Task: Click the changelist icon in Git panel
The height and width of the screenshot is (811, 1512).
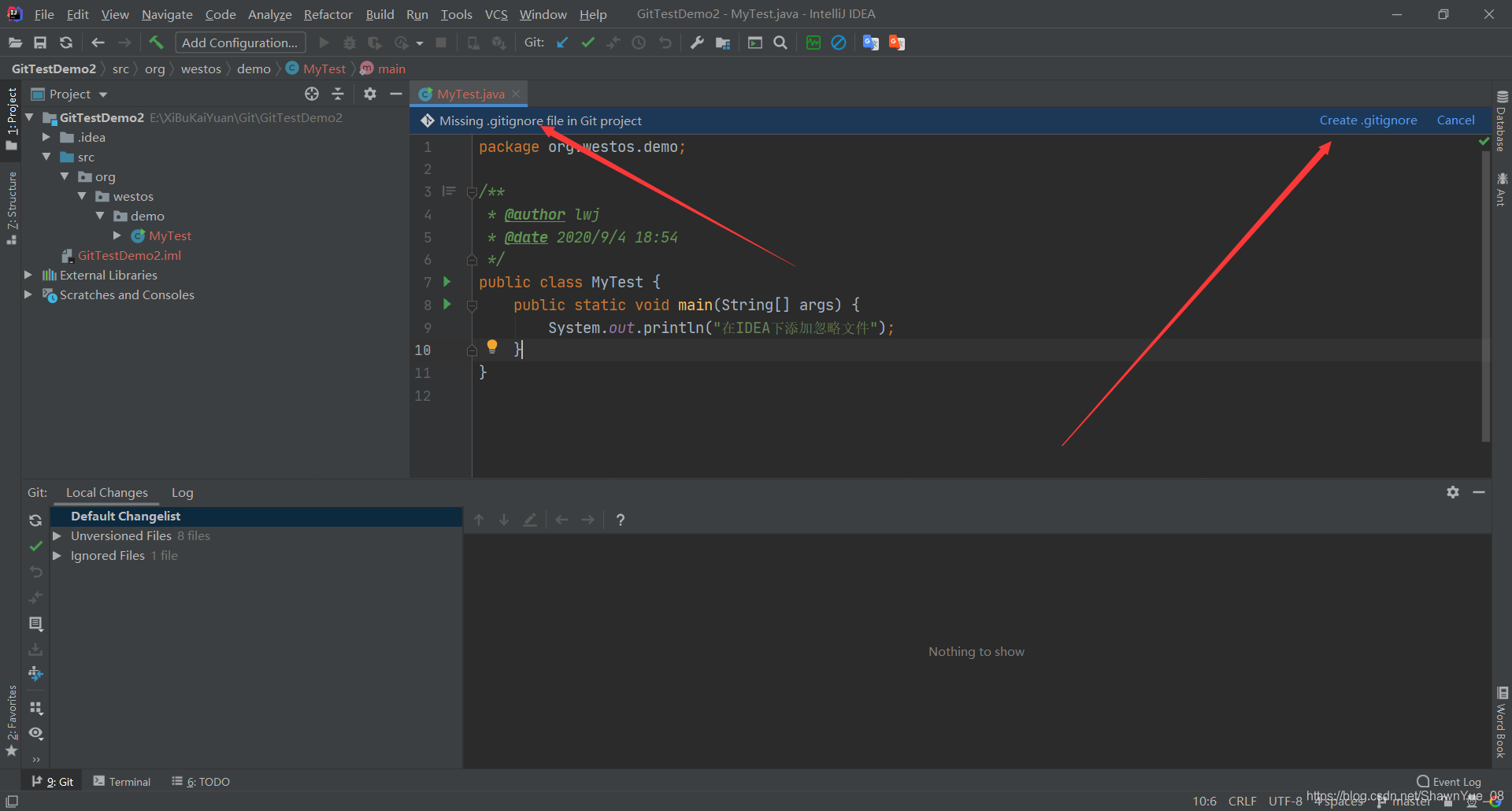Action: point(35,624)
